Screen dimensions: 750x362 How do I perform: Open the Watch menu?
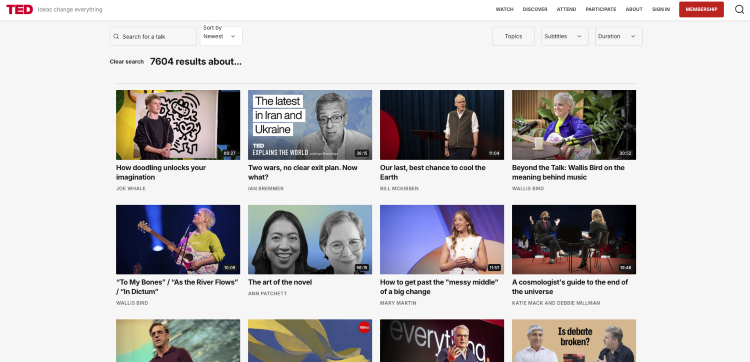click(504, 9)
